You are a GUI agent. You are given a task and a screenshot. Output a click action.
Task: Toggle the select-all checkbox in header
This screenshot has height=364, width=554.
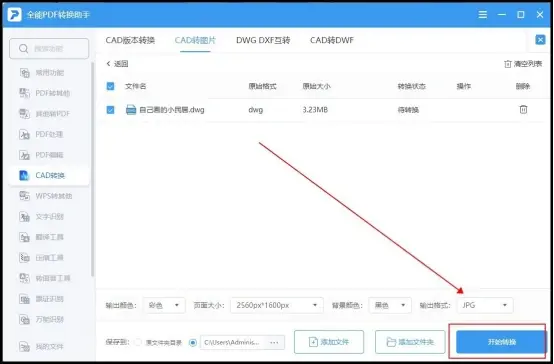click(x=110, y=86)
